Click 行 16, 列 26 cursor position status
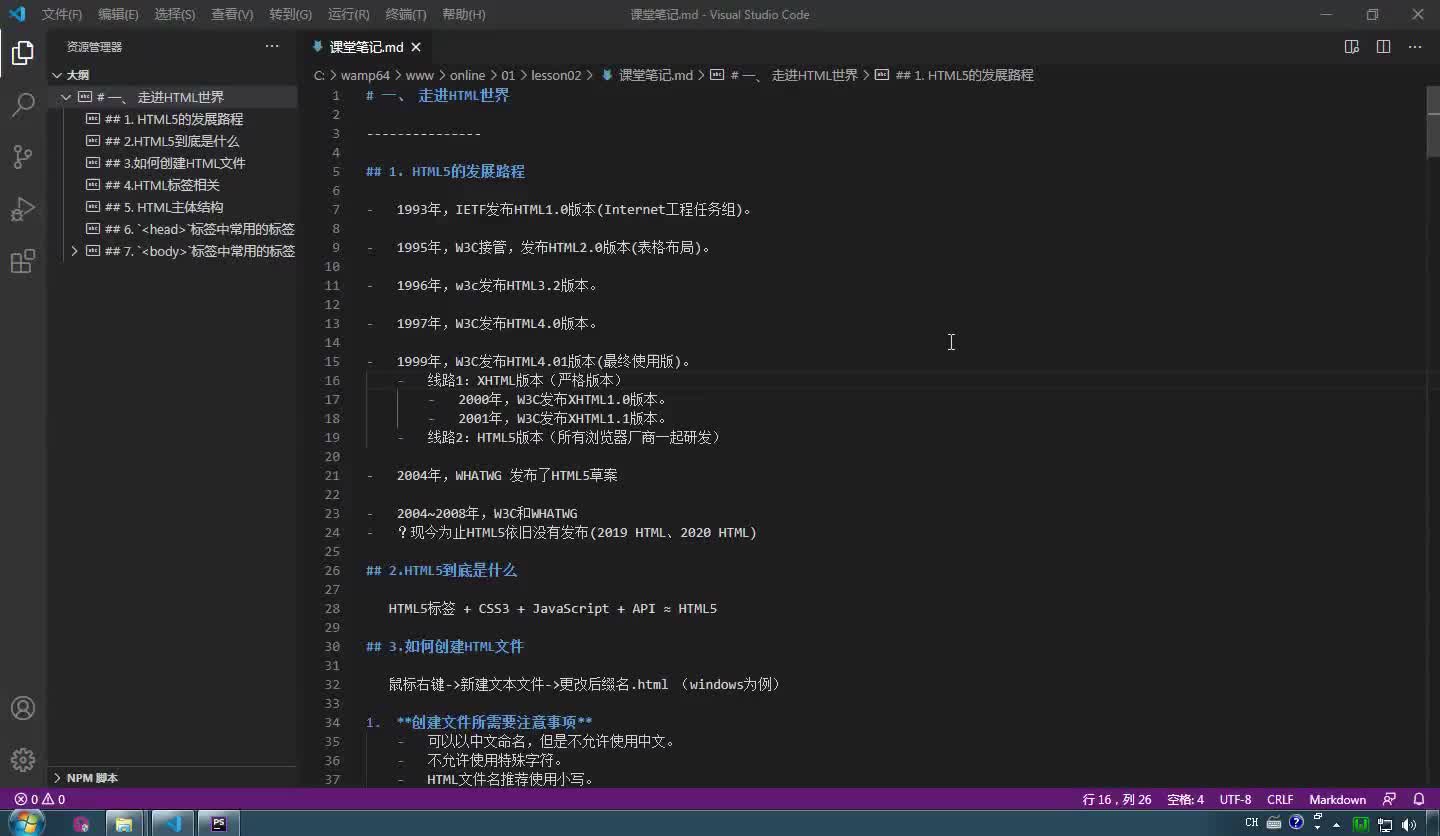The height and width of the screenshot is (836, 1440). coord(1116,799)
